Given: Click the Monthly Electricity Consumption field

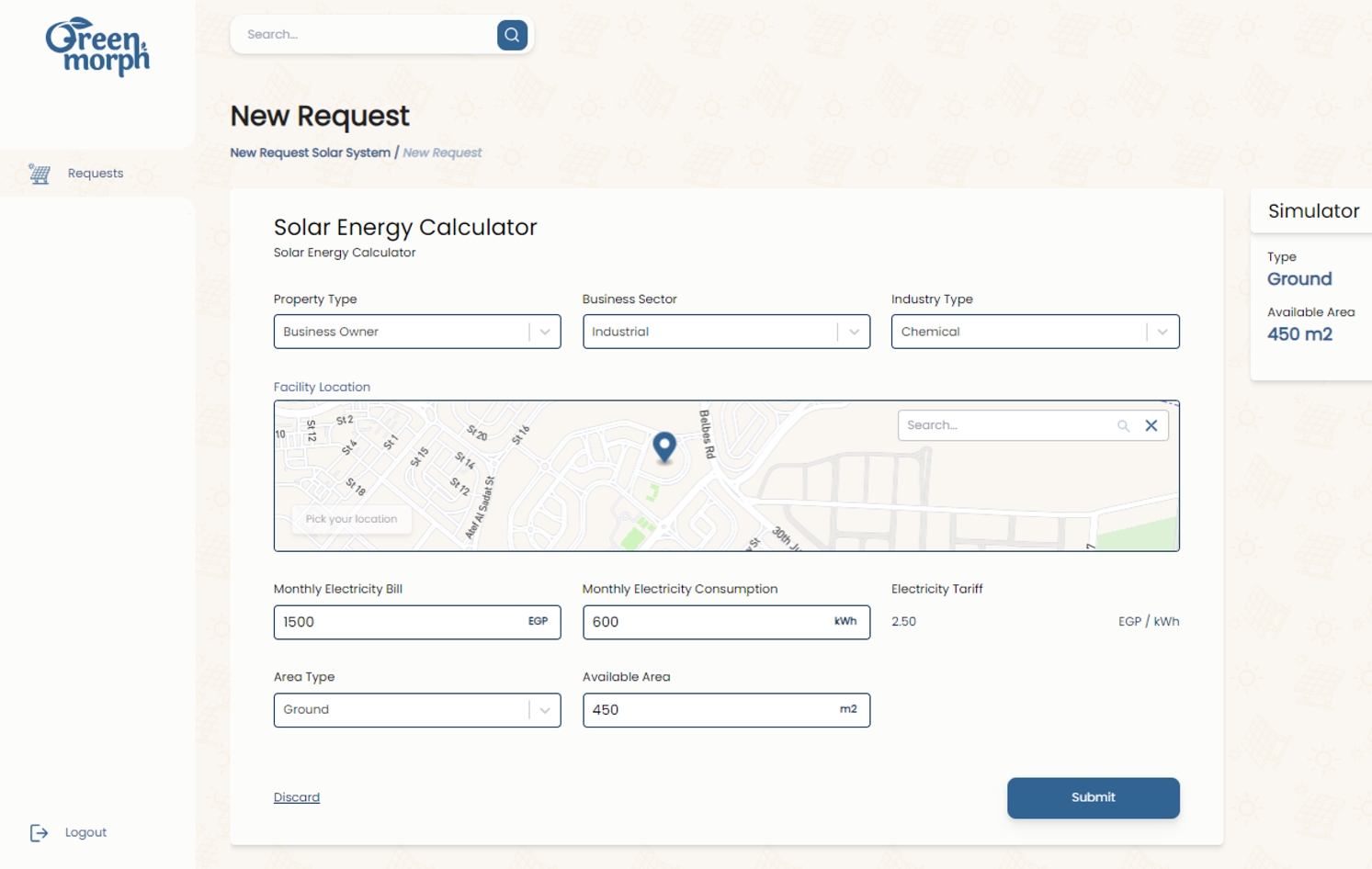Looking at the screenshot, I should pos(708,622).
